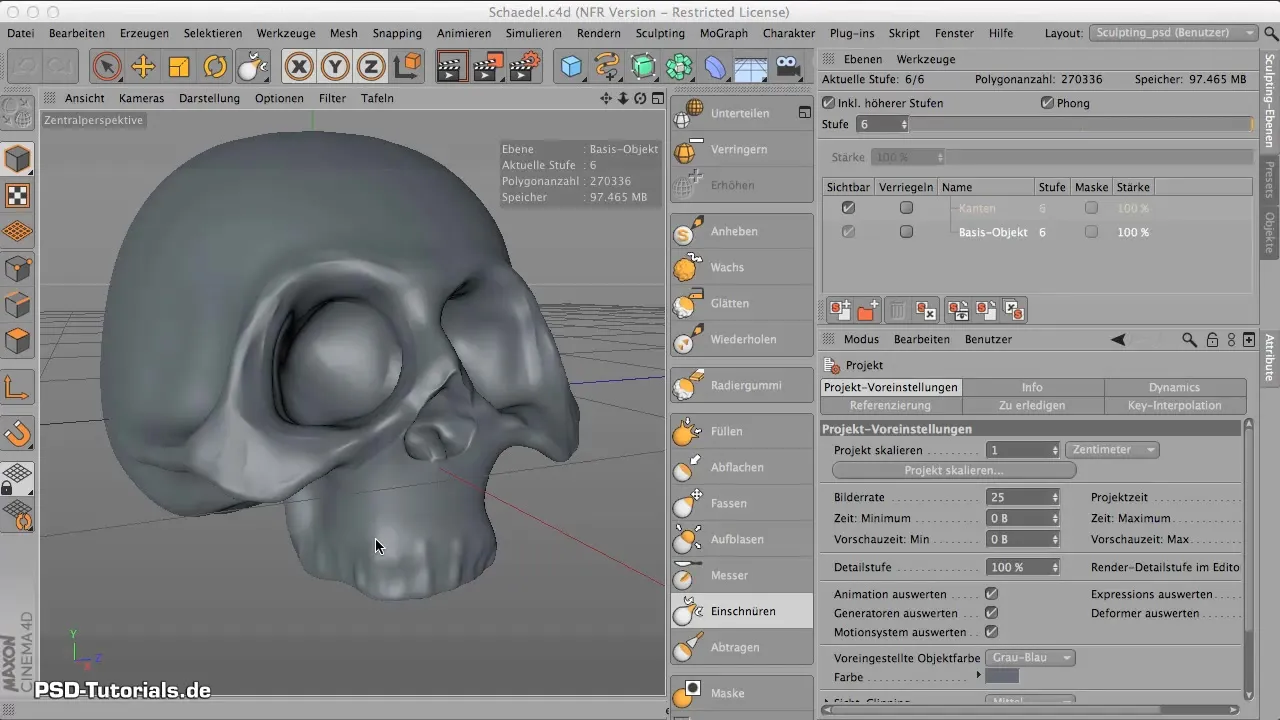Image resolution: width=1280 pixels, height=720 pixels.
Task: Open the Zentimeter units dropdown
Action: point(1112,450)
